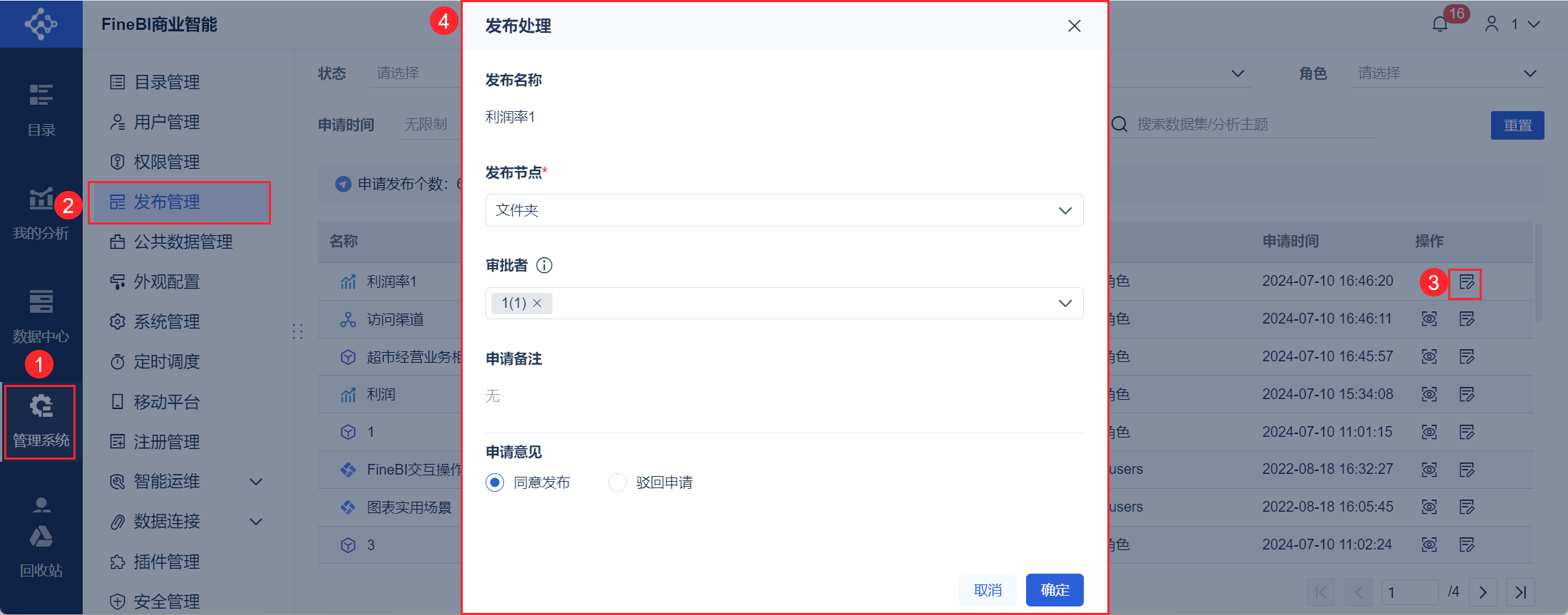Remove the 1(1) approver tag
Image resolution: width=1568 pixels, height=615 pixels.
[x=538, y=304]
